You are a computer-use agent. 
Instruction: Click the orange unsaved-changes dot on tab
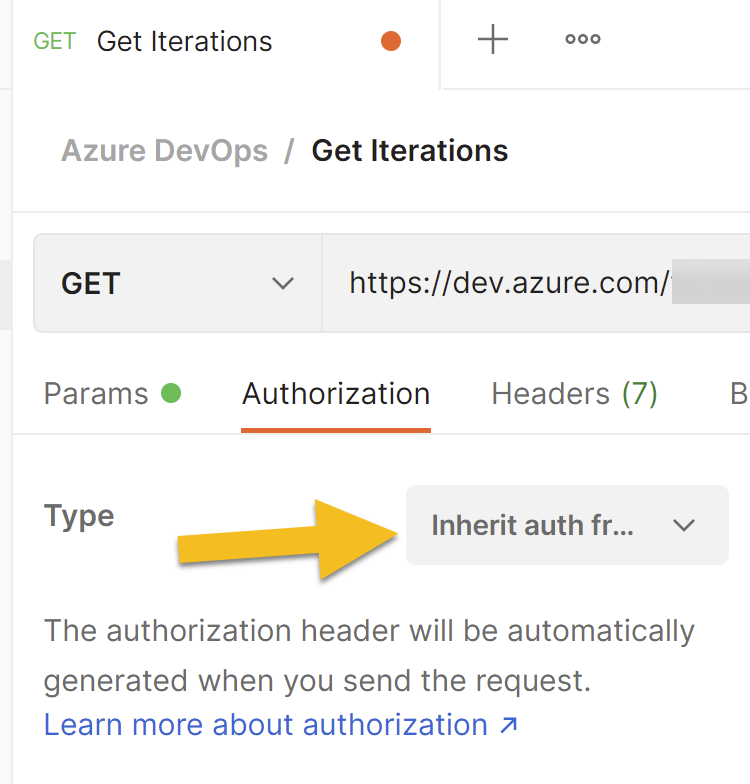tap(391, 41)
